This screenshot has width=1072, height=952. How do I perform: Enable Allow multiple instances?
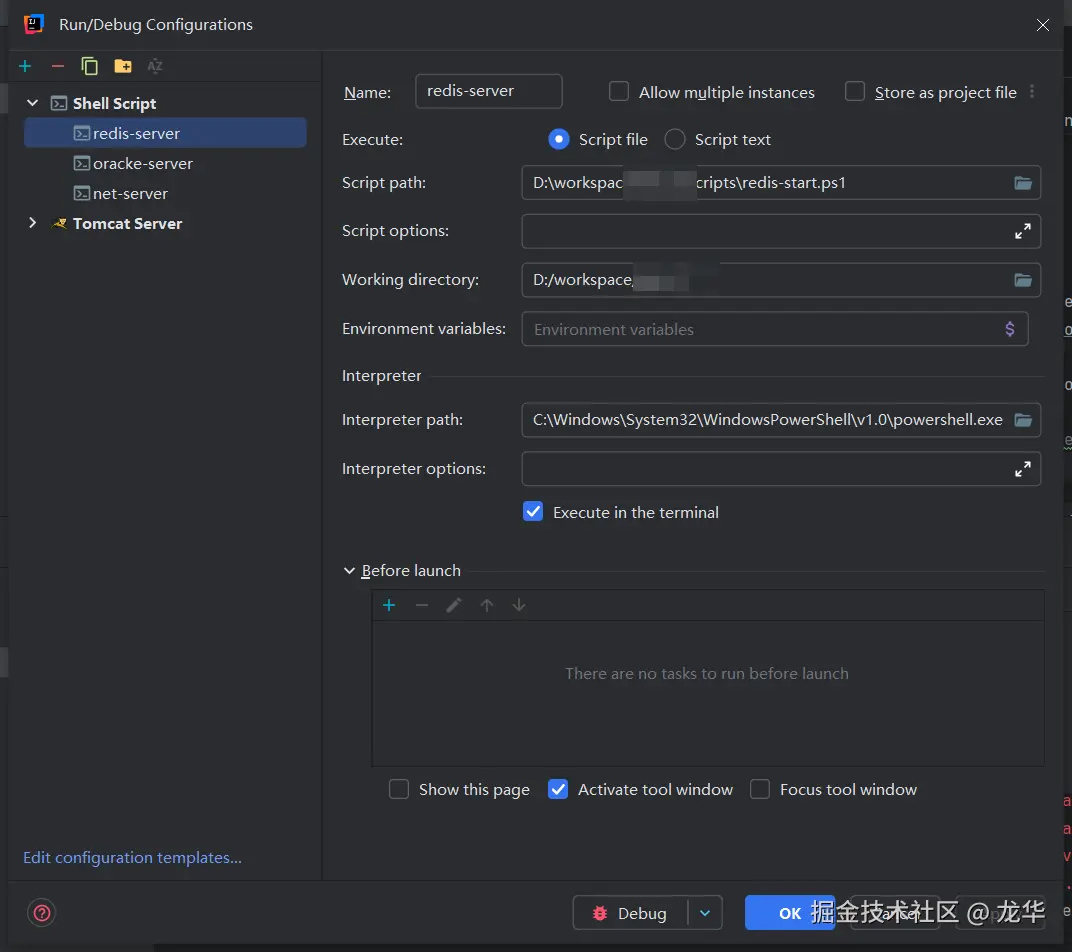619,92
